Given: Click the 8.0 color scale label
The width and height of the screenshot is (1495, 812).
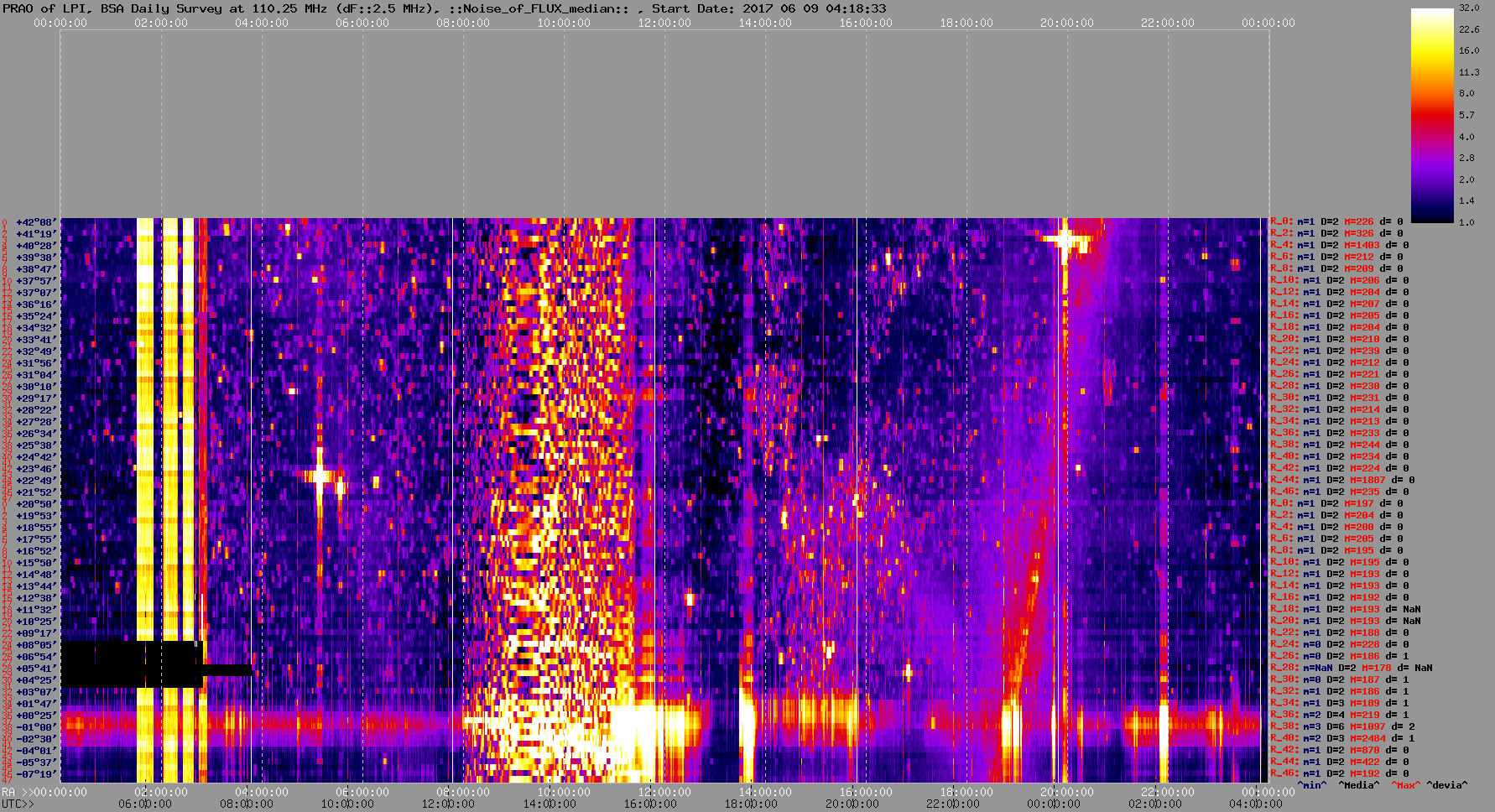Looking at the screenshot, I should point(1466,93).
